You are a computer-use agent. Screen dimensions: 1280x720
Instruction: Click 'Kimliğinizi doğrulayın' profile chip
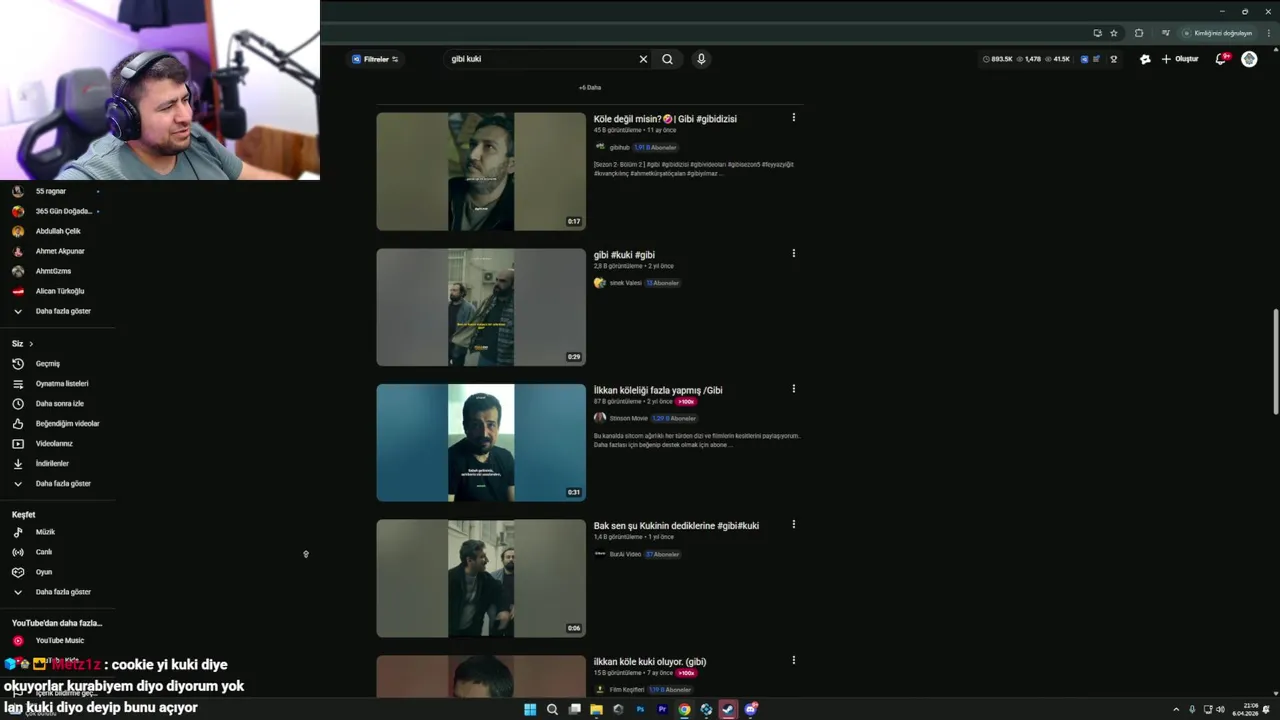(x=1216, y=33)
